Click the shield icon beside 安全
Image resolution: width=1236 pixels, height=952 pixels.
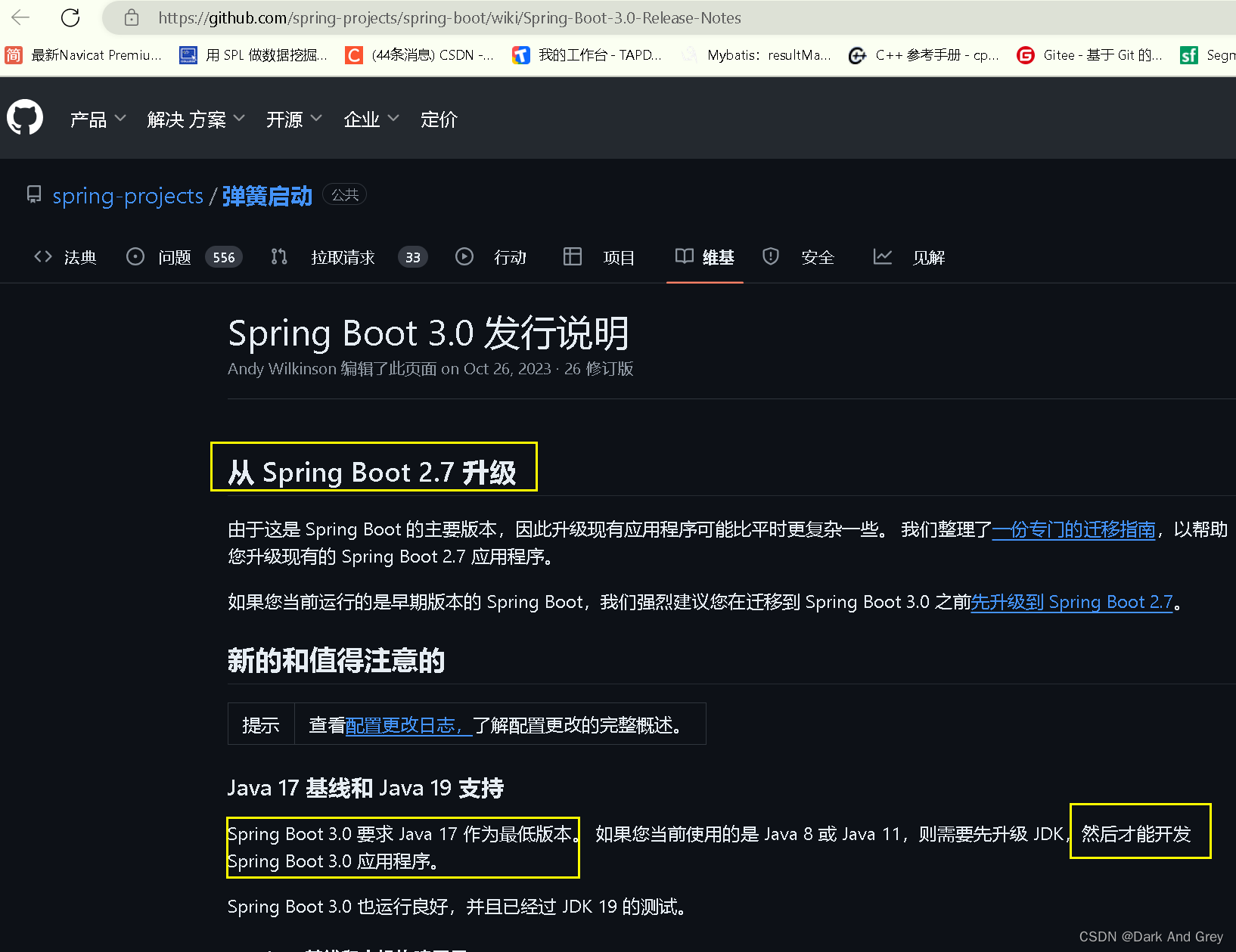tap(771, 256)
